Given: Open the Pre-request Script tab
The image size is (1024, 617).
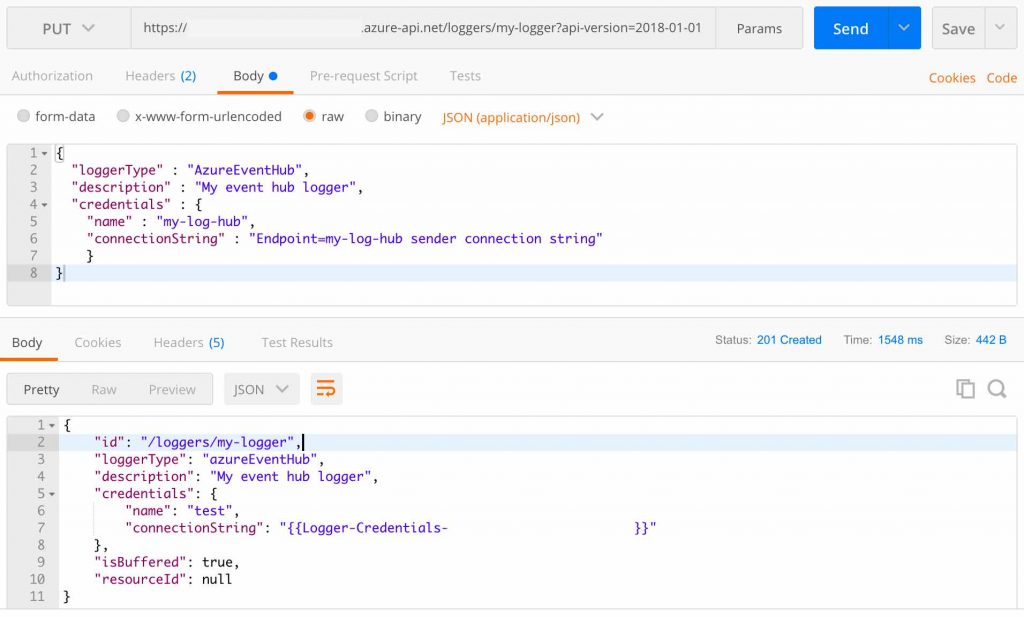Looking at the screenshot, I should tap(364, 76).
